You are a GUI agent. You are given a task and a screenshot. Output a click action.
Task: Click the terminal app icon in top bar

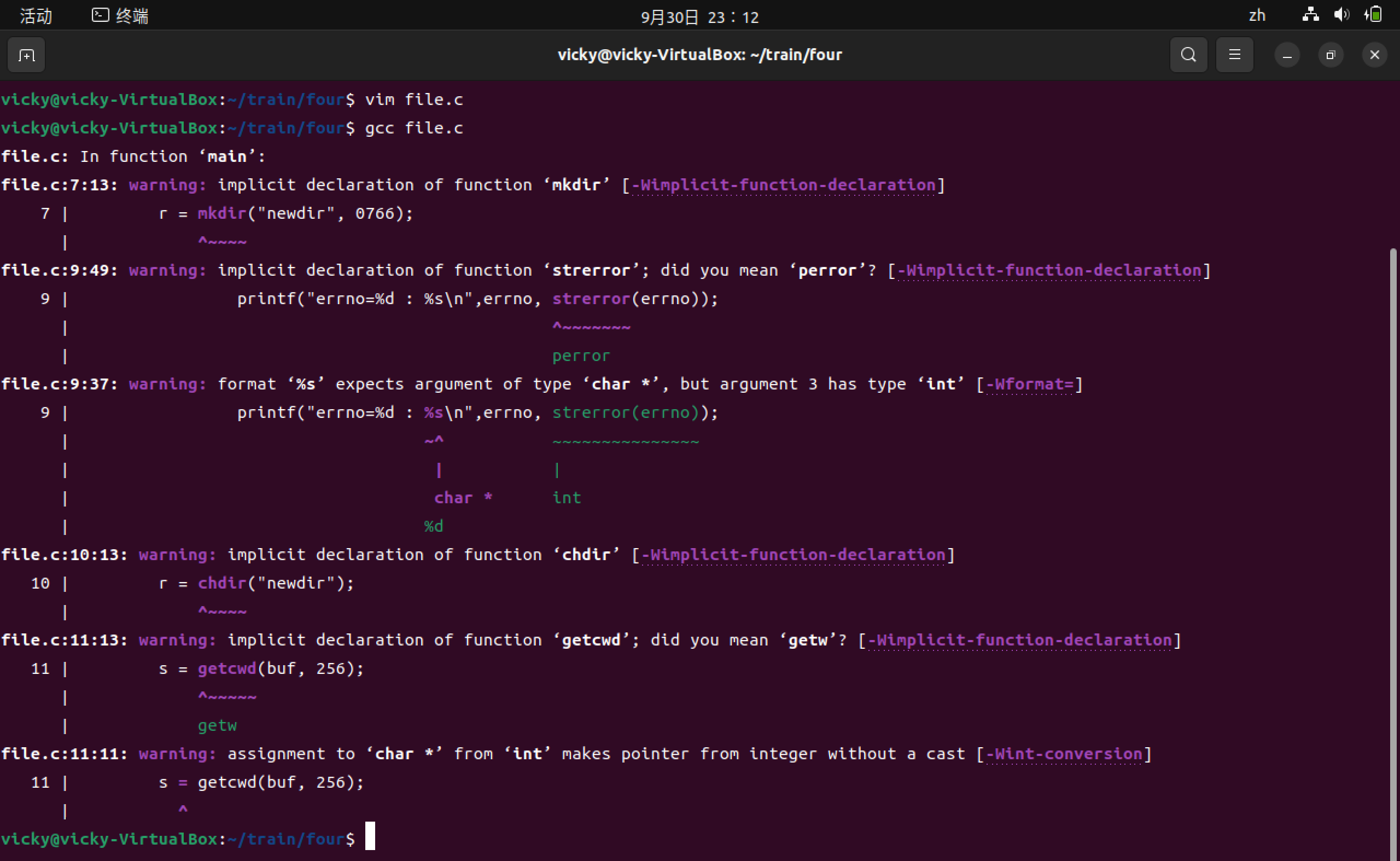[x=100, y=15]
